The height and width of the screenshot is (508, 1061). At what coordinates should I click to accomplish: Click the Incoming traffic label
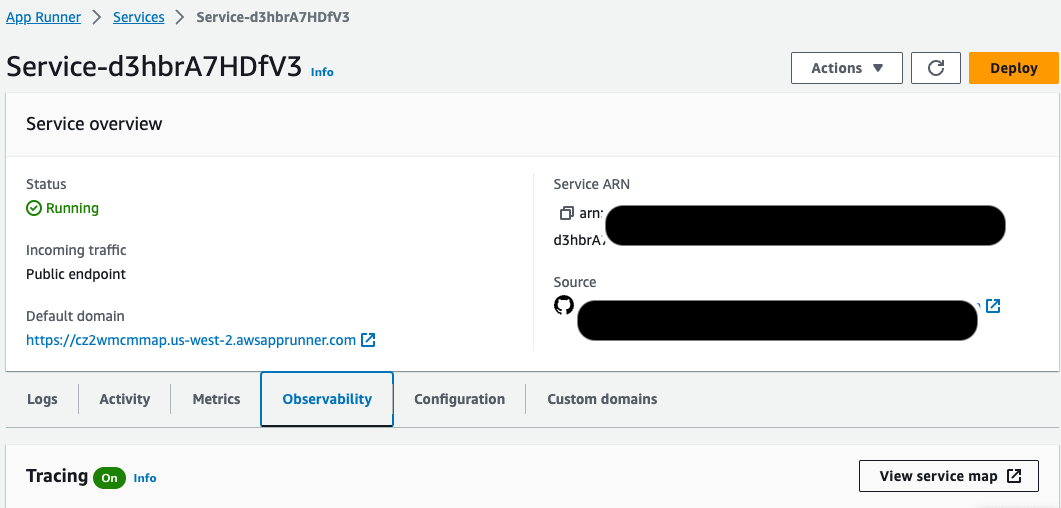(76, 250)
